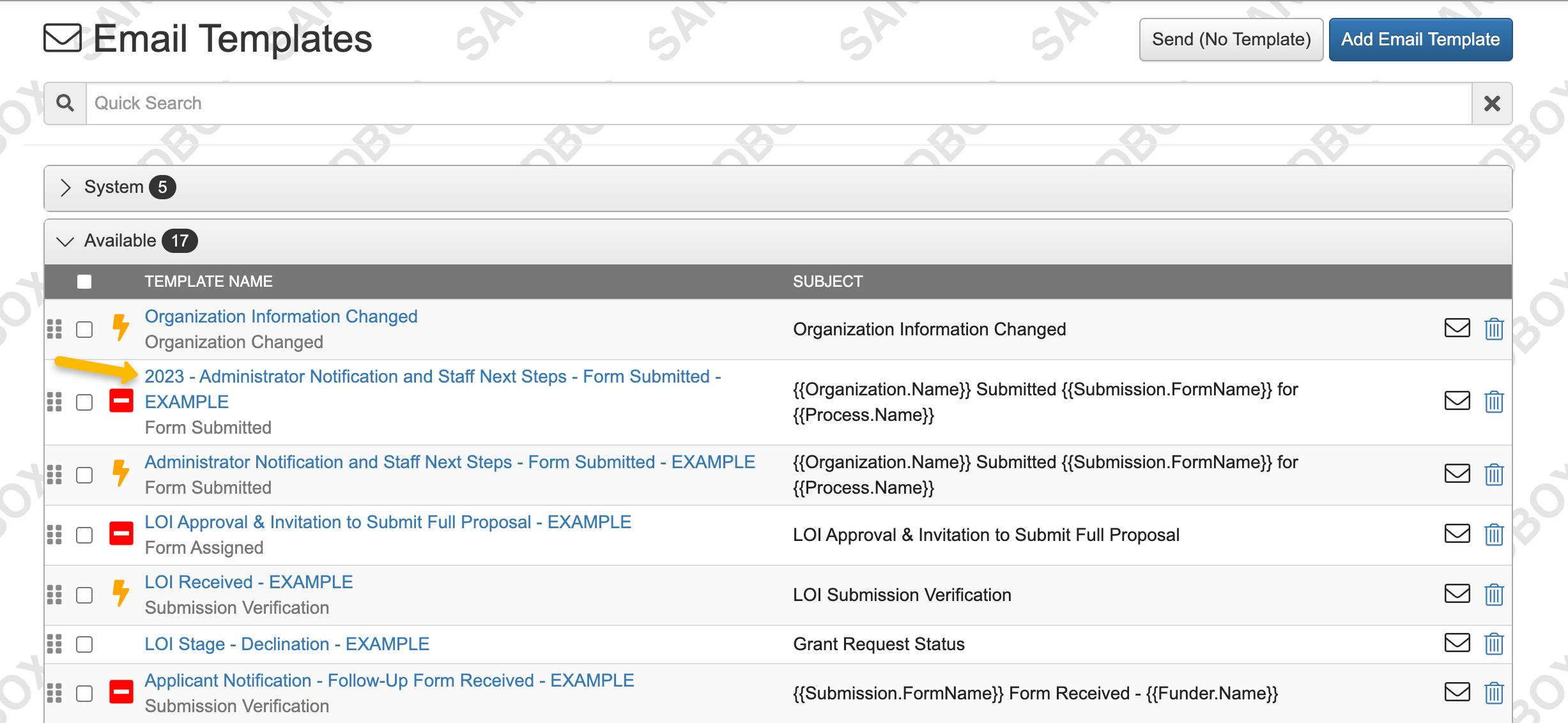Click the TEMPLATE NAME column header

click(x=209, y=281)
